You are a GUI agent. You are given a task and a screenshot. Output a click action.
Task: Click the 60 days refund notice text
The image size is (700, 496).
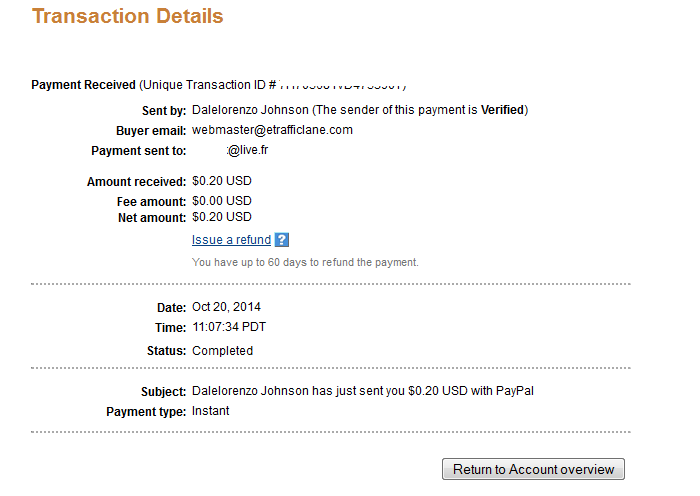pos(305,262)
